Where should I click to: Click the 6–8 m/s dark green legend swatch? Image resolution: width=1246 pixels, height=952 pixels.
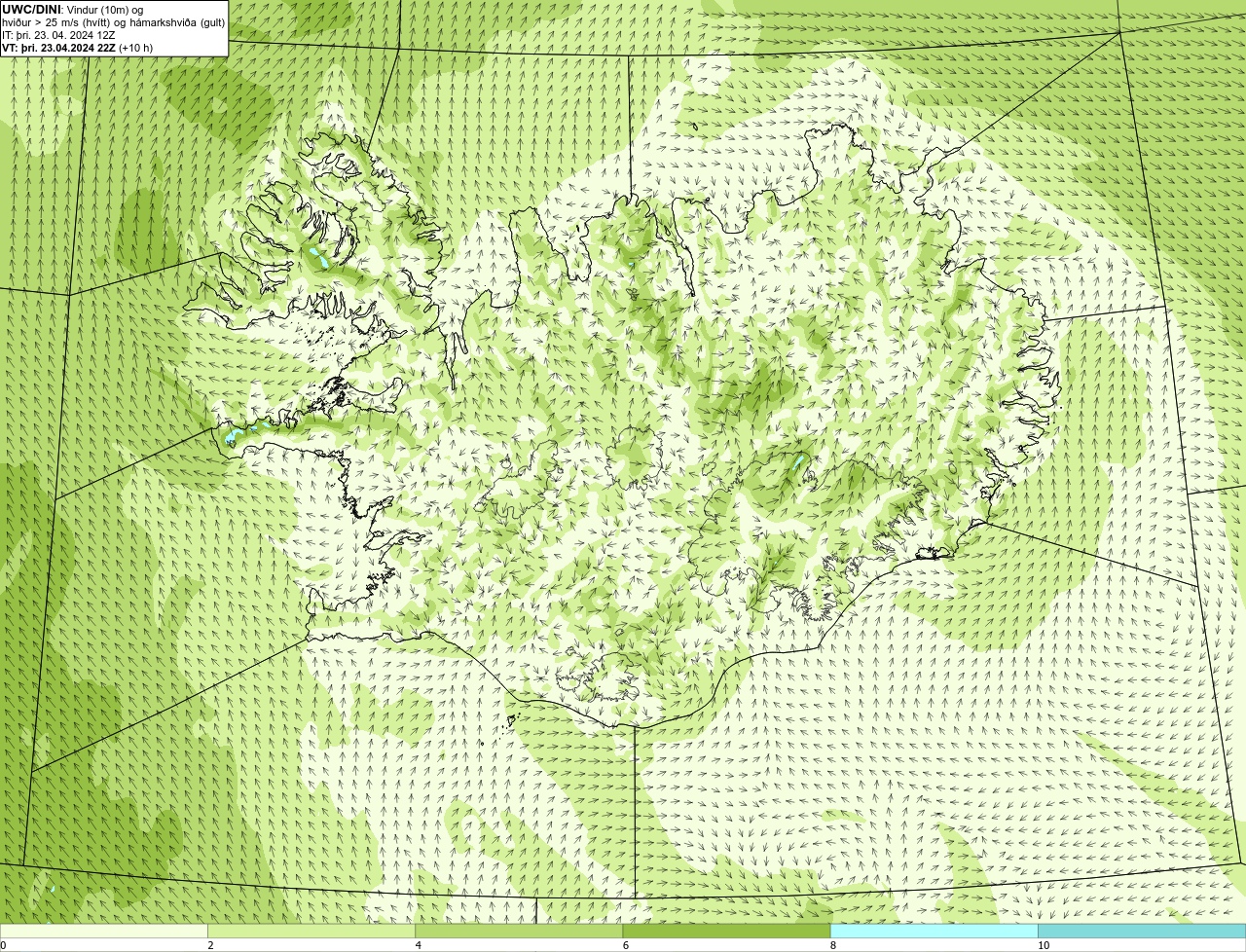pyautogui.click(x=726, y=932)
